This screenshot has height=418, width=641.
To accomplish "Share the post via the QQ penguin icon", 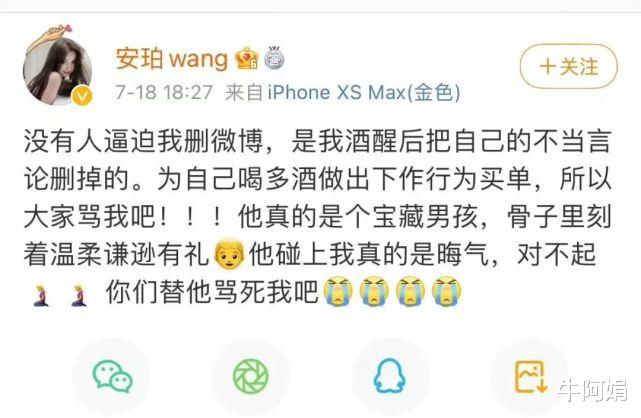I will click(389, 376).
